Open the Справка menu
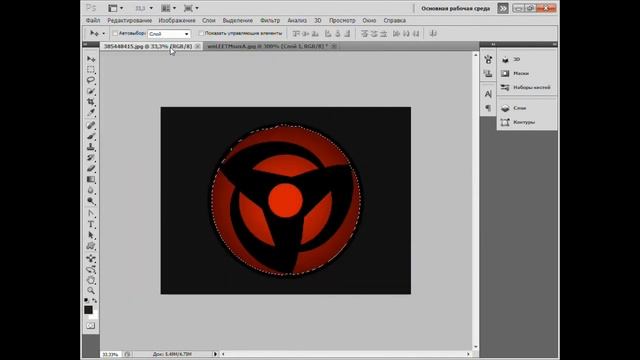This screenshot has width=640, height=360. pyautogui.click(x=394, y=20)
